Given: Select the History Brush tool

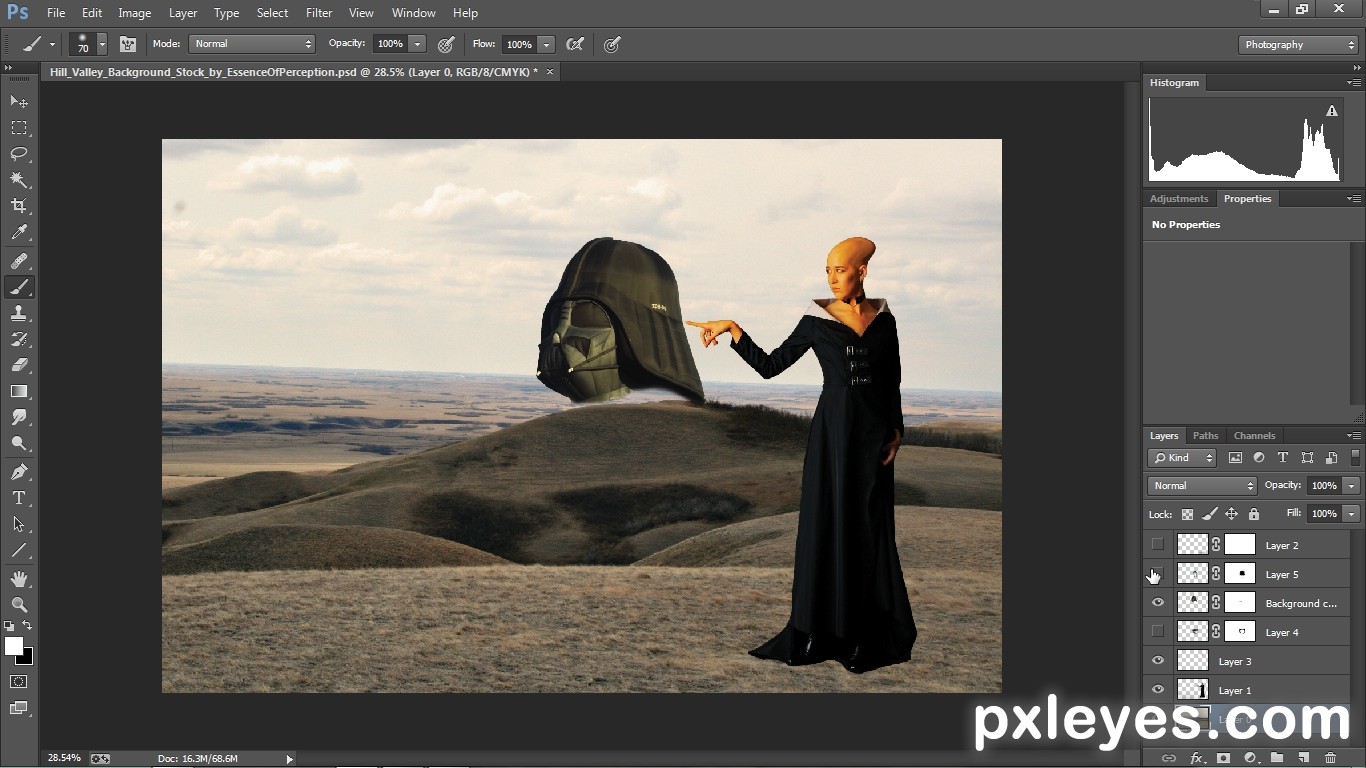Looking at the screenshot, I should 19,339.
